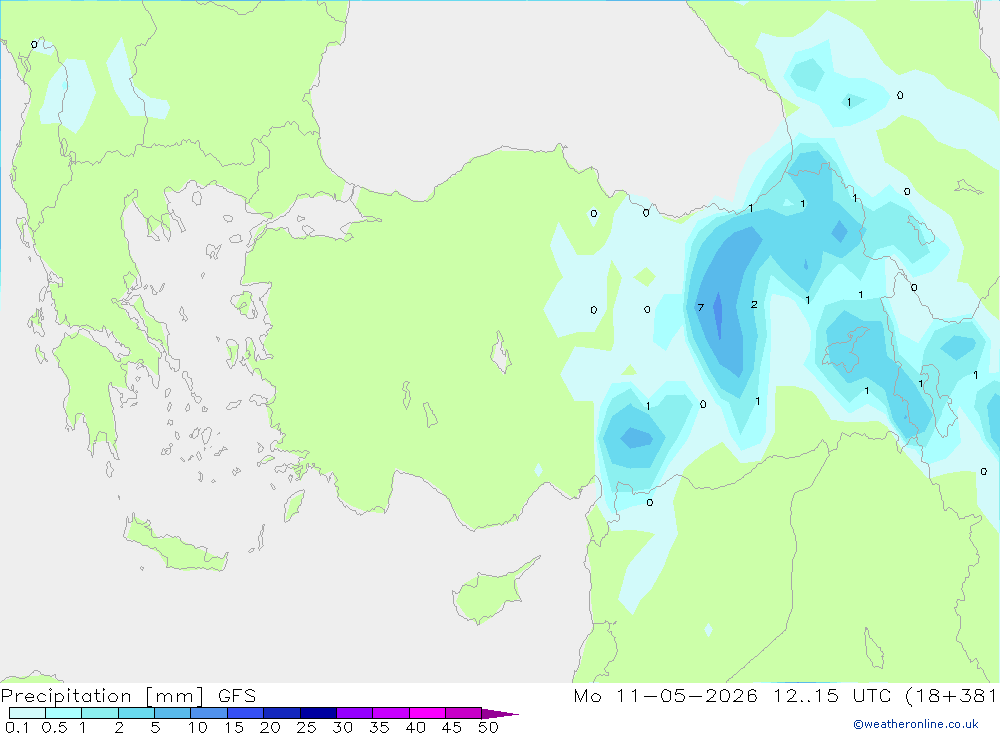The image size is (1000, 733).
Task: Click the '(18+381' forecast hour text
Action: click(x=951, y=696)
